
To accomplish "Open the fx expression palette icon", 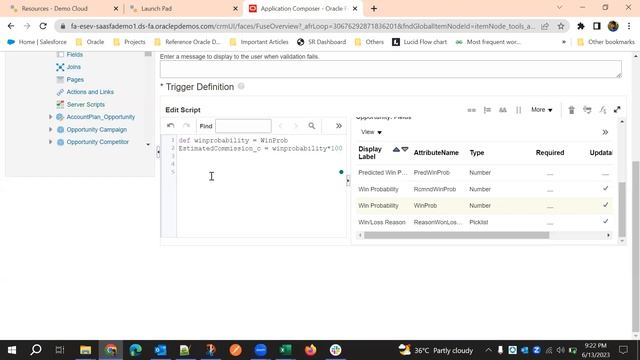I will point(603,110).
